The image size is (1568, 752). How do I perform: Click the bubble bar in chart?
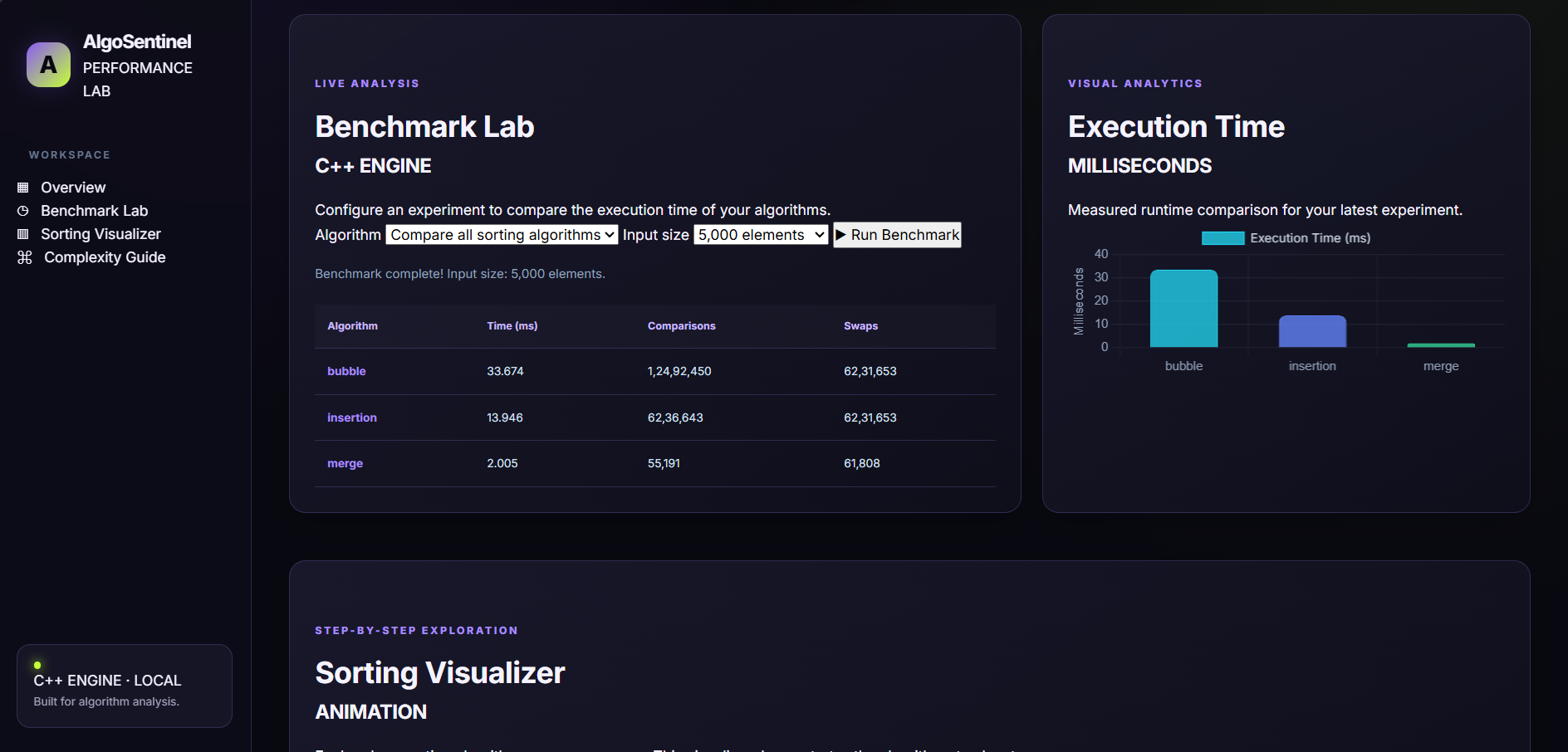coord(1183,309)
